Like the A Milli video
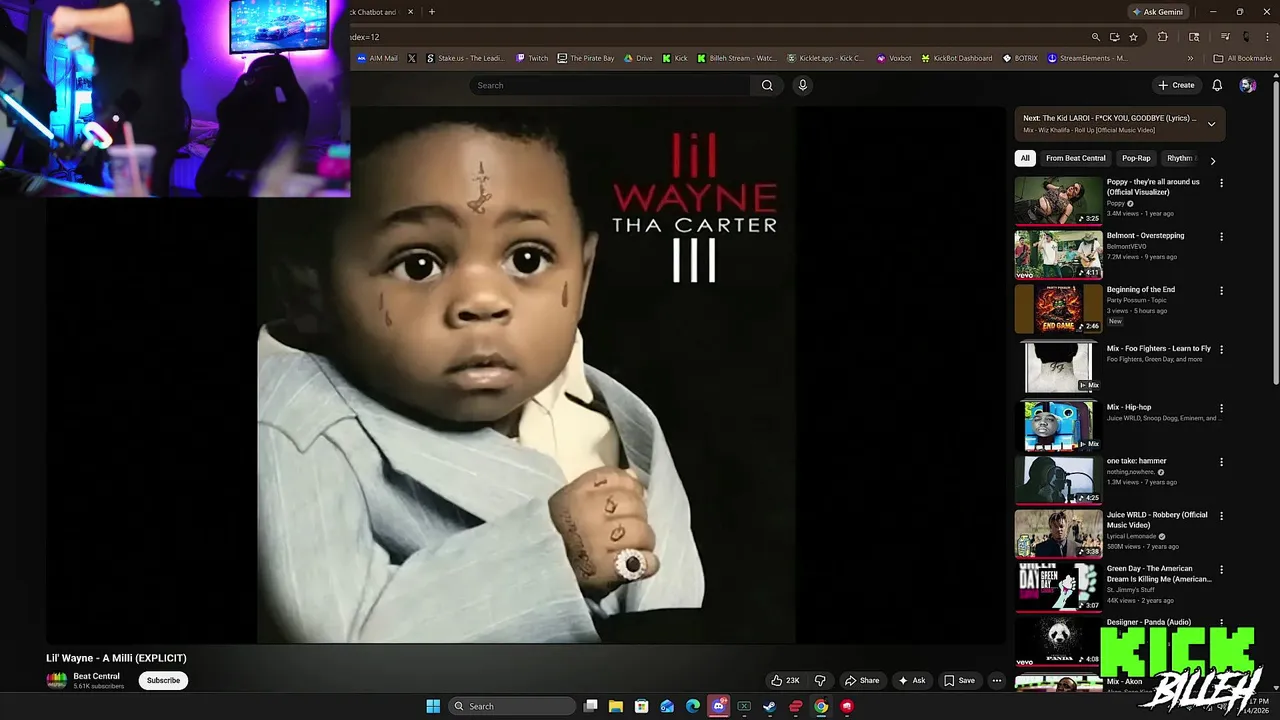The height and width of the screenshot is (720, 1280). pyautogui.click(x=785, y=680)
